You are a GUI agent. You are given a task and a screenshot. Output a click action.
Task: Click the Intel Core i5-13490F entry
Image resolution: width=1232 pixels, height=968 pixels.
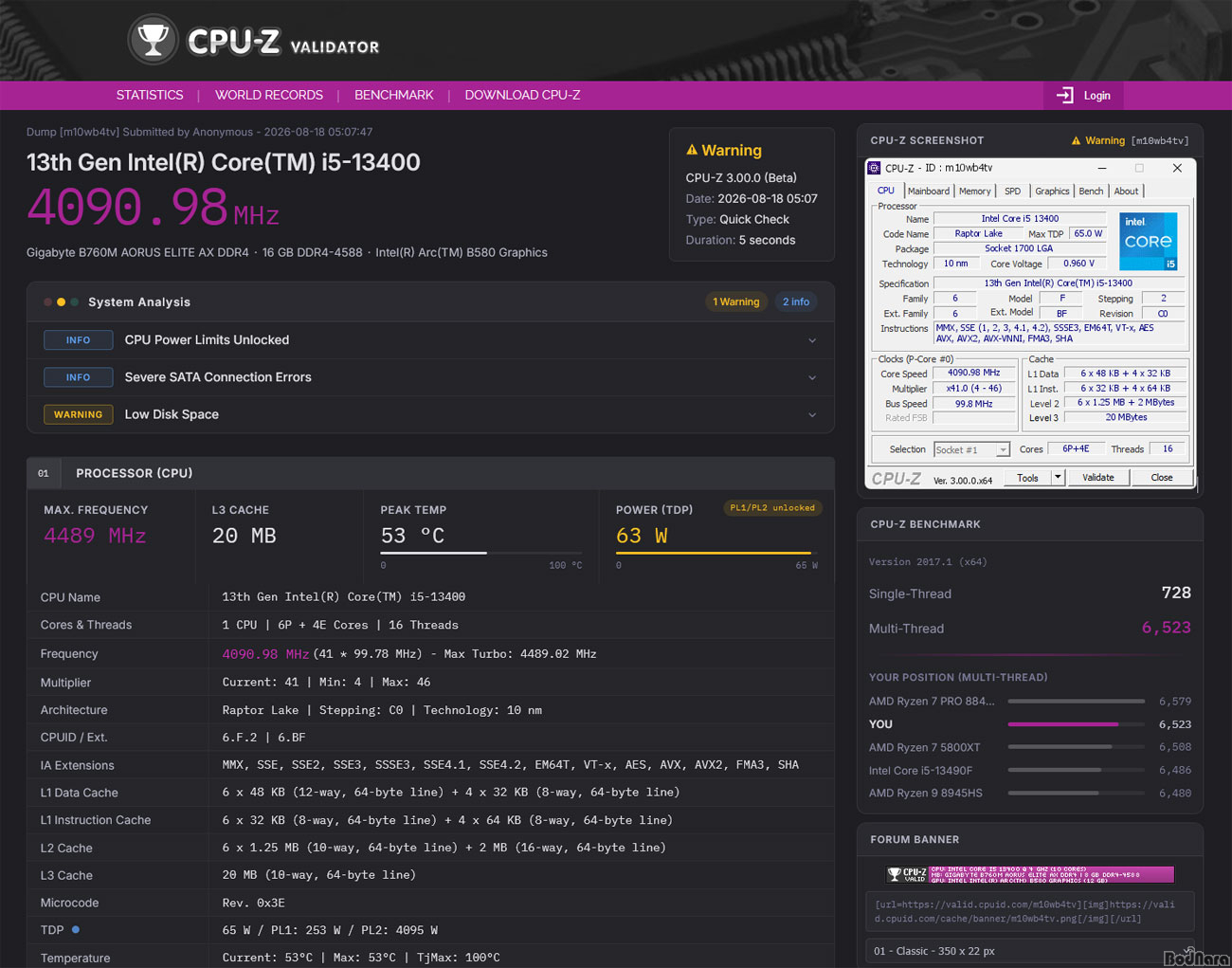tap(1030, 771)
